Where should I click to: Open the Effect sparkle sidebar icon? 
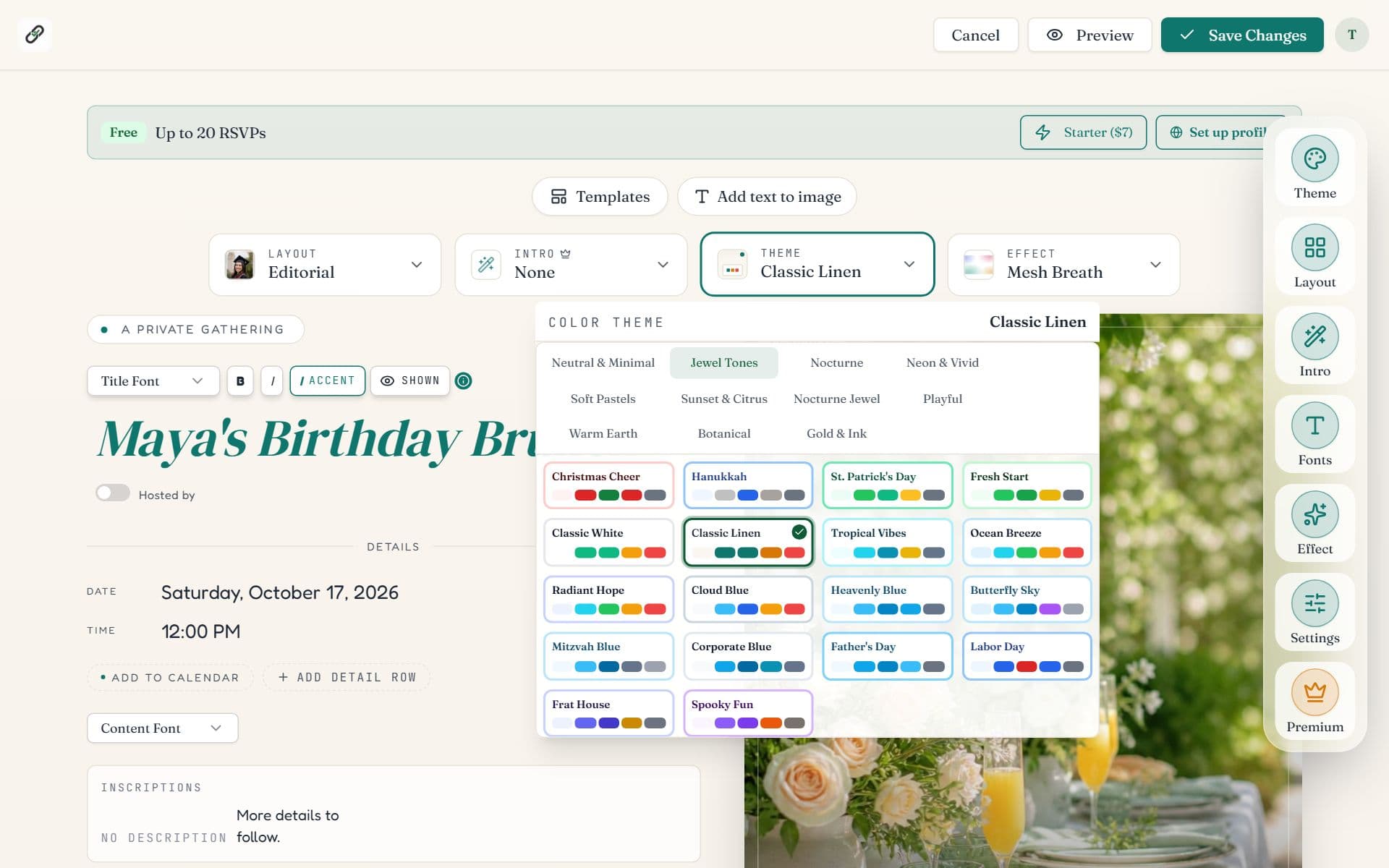[1314, 523]
